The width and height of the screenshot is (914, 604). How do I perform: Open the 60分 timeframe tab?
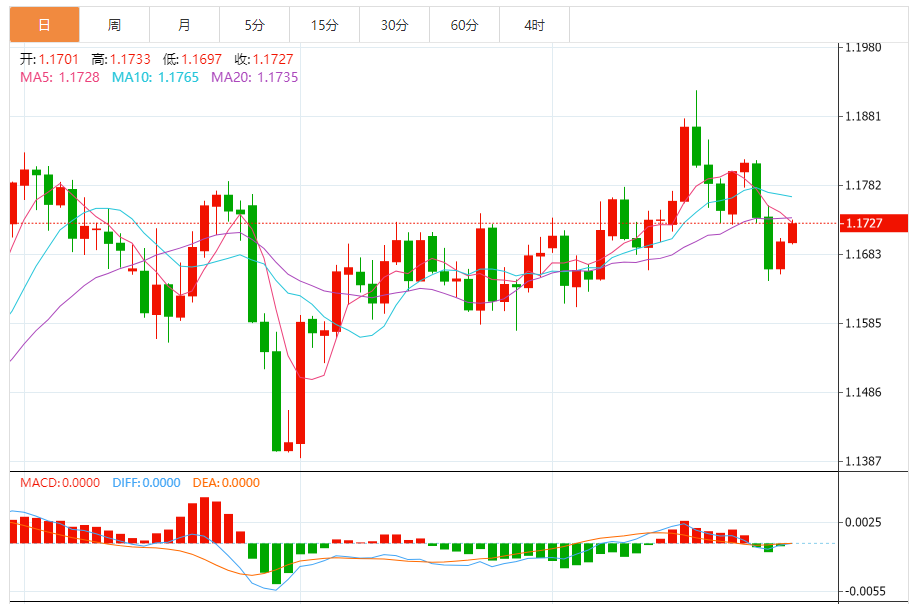465,25
